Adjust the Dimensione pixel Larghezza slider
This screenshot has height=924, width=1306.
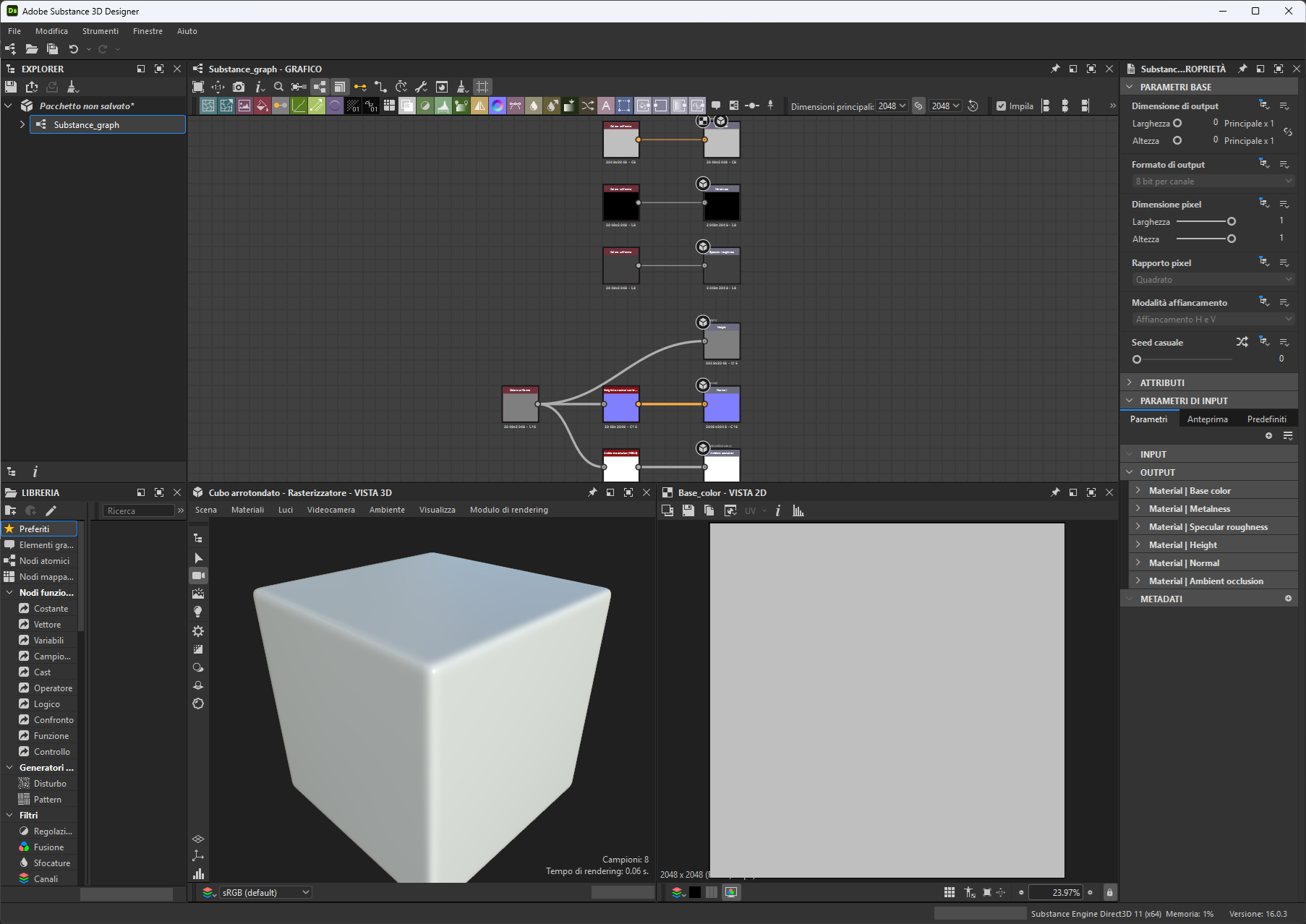point(1205,221)
